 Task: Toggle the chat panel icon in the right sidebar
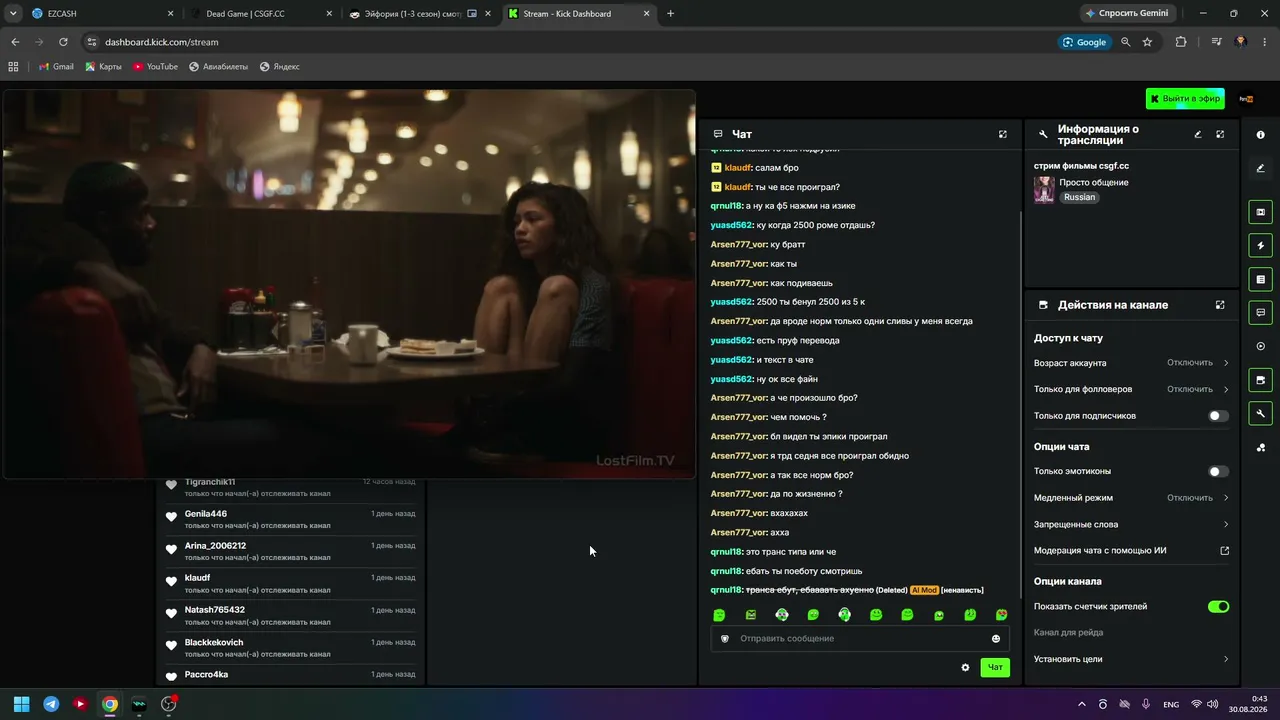[1260, 313]
